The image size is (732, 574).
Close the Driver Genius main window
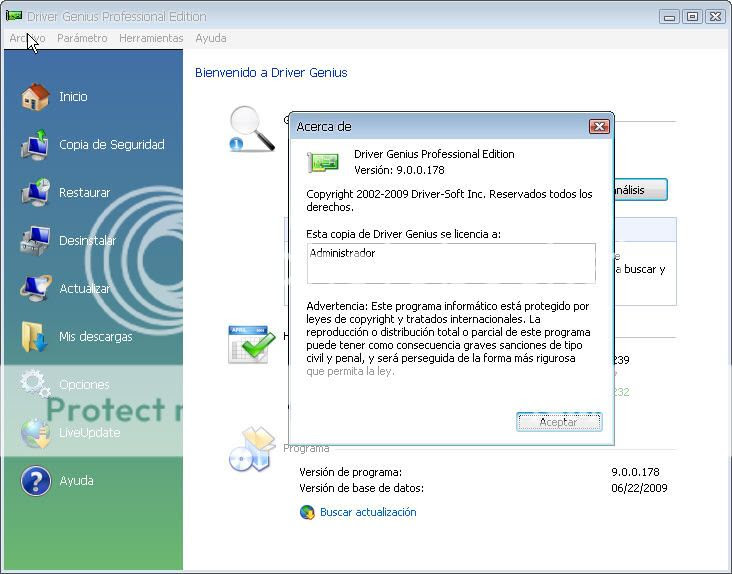(x=715, y=17)
